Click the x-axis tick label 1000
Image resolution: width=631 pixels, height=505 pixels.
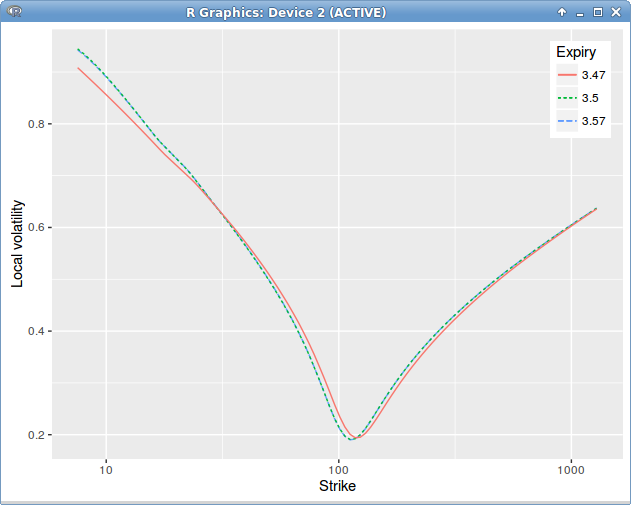point(571,470)
